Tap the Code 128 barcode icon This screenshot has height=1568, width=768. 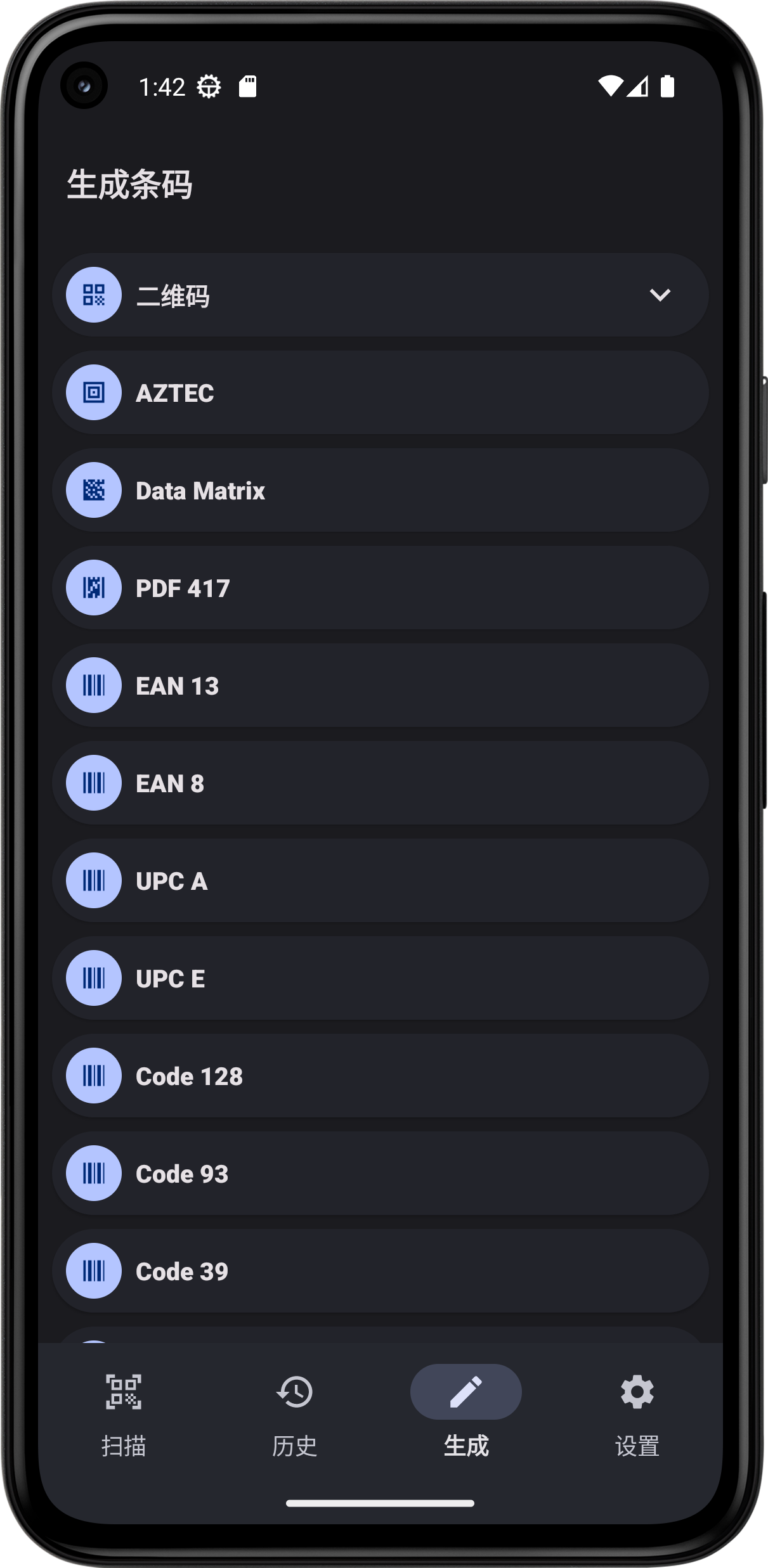(x=94, y=1076)
